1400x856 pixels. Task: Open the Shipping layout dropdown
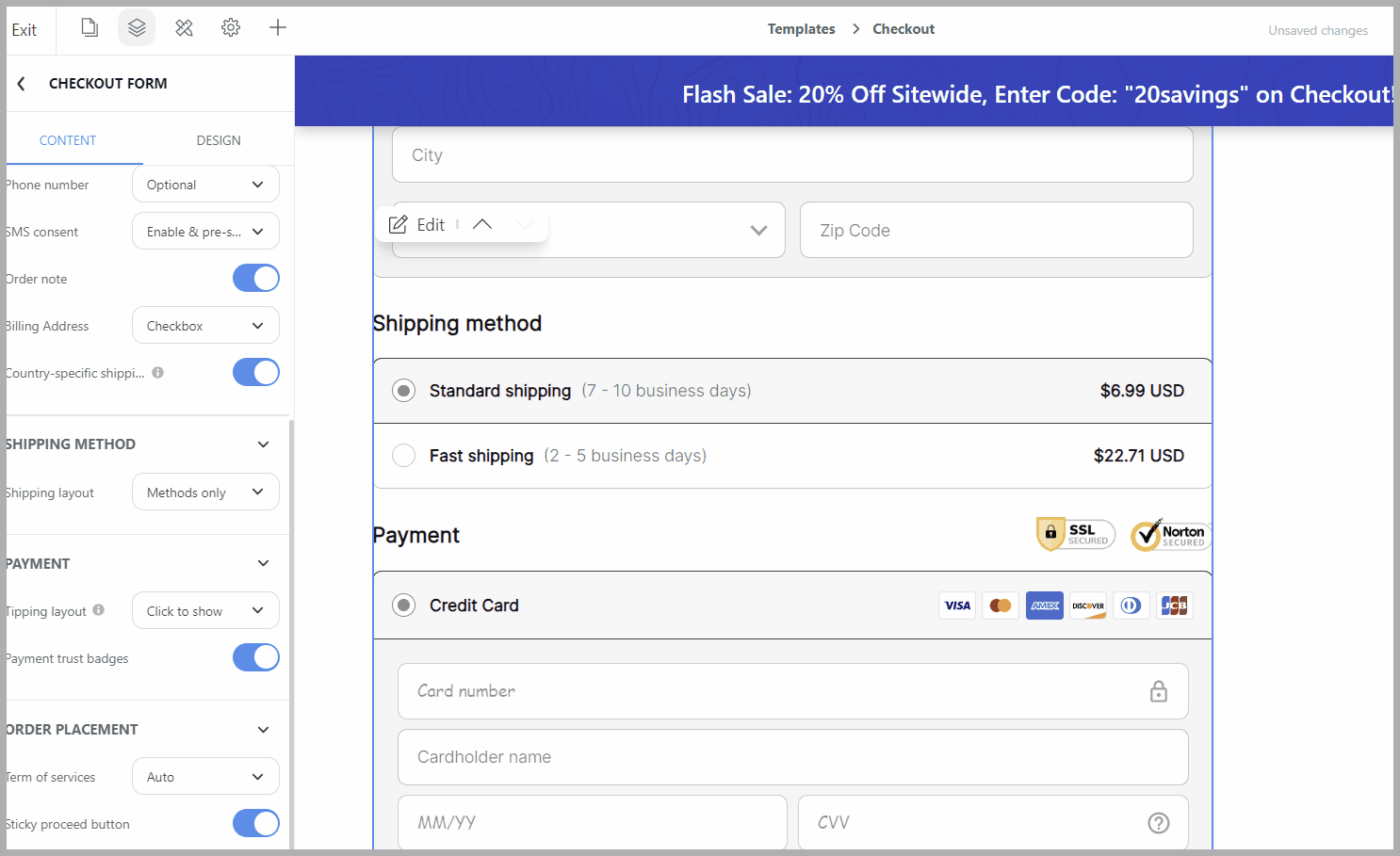(x=205, y=493)
